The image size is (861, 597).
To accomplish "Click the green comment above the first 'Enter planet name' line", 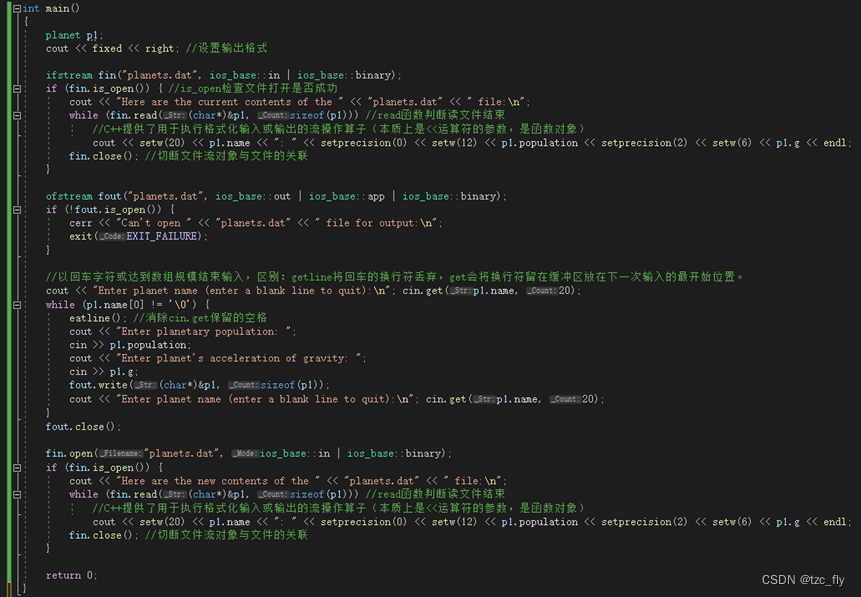I will coord(395,277).
